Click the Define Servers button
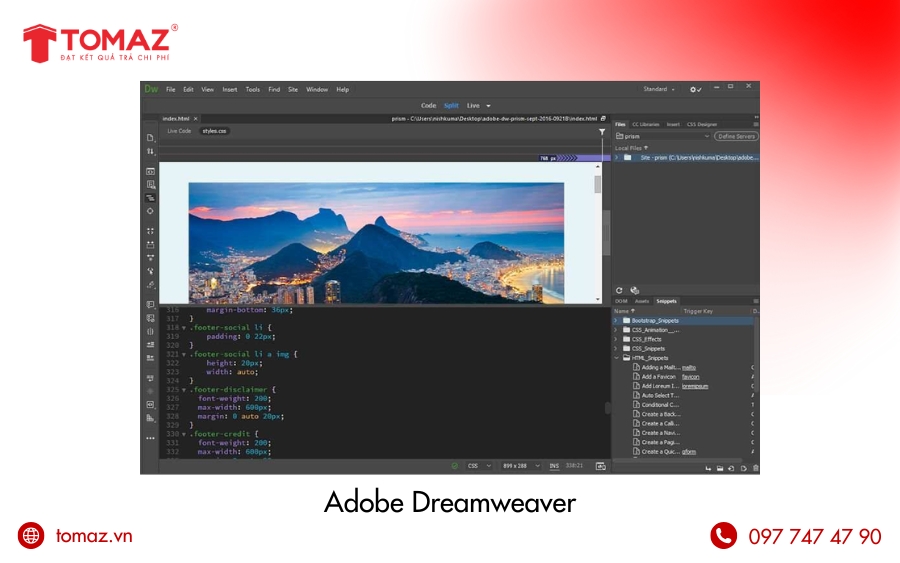This screenshot has height=563, width=900. 736,136
